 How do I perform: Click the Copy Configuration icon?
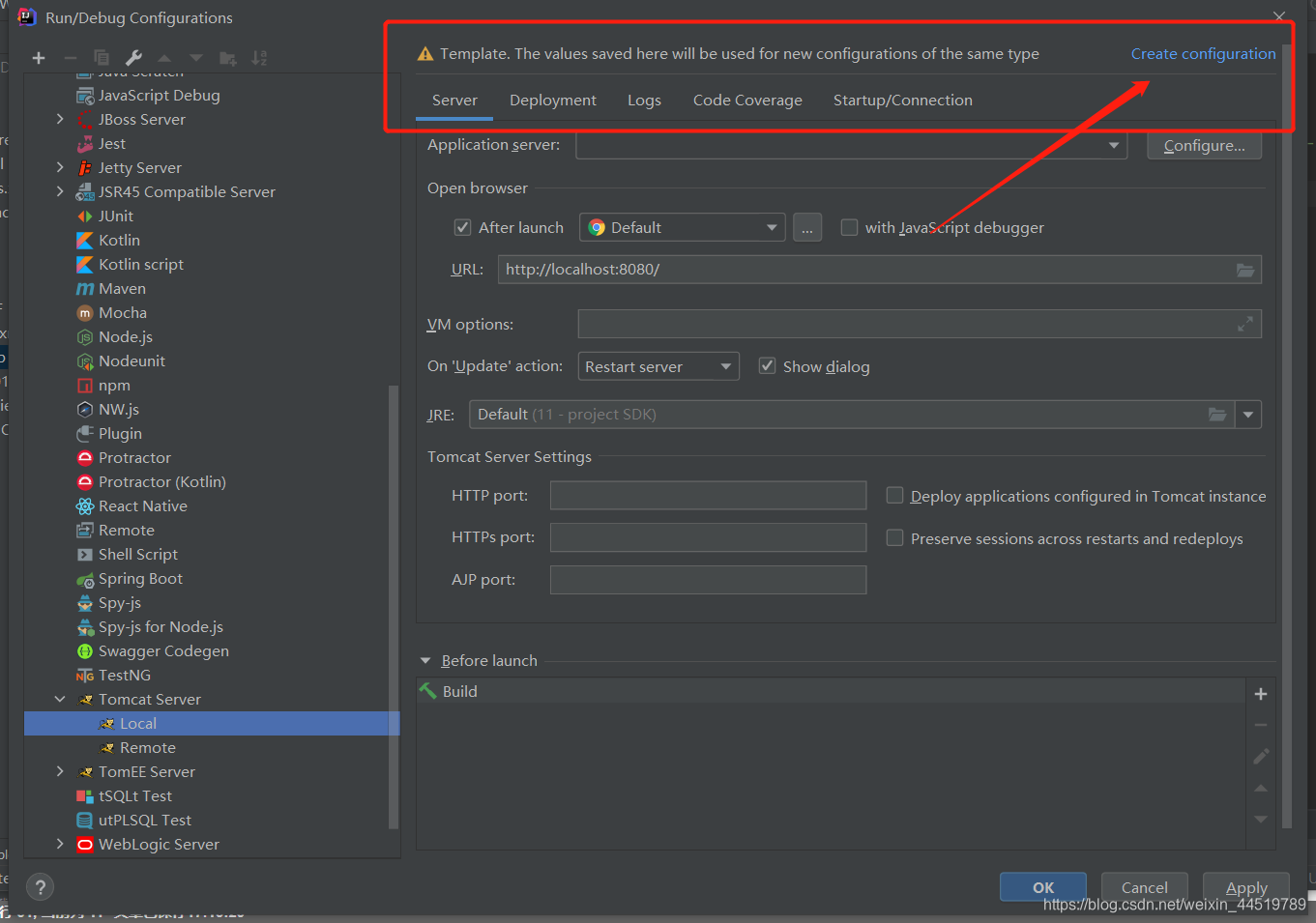coord(102,58)
